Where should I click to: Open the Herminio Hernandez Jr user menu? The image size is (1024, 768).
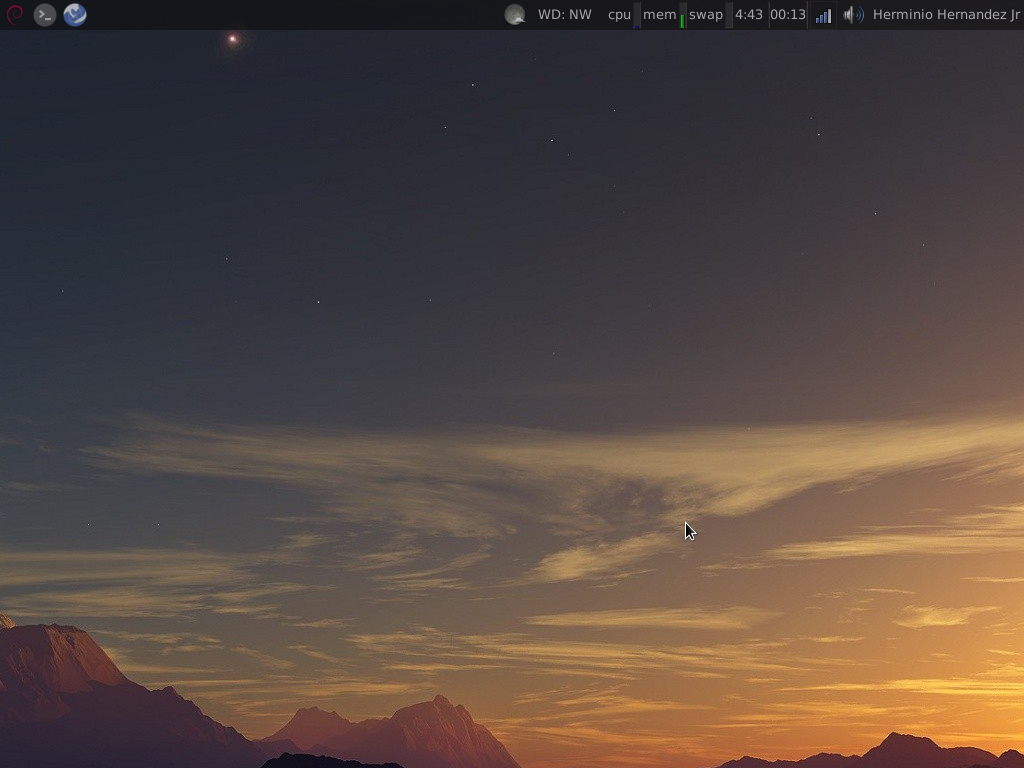[946, 14]
